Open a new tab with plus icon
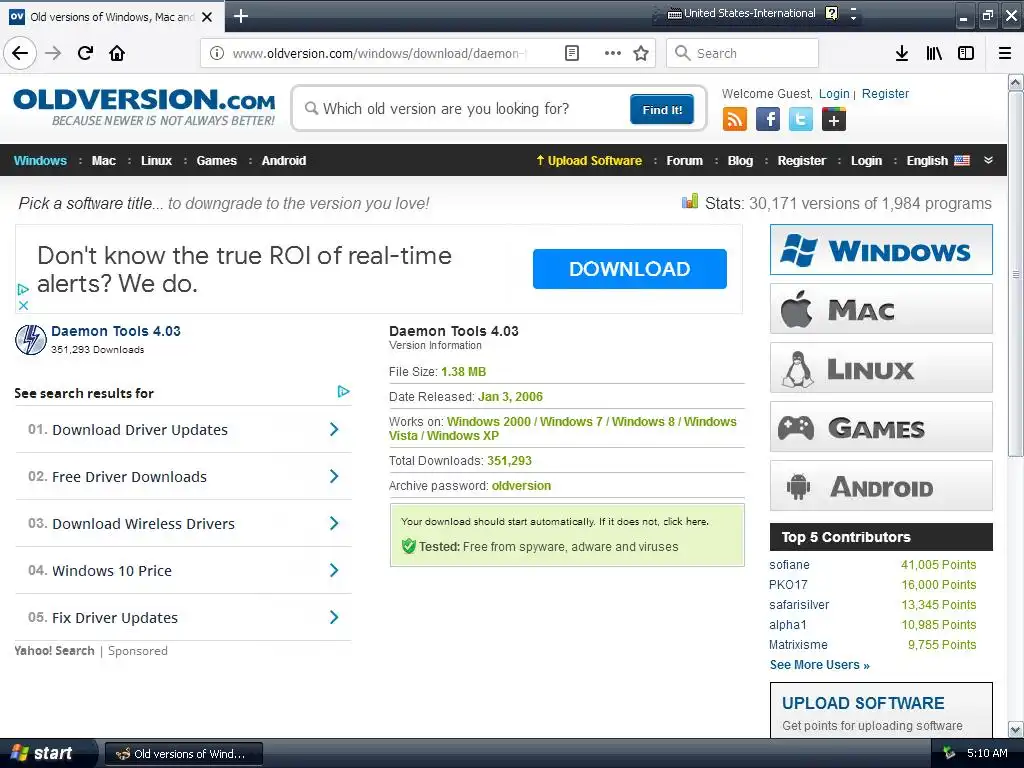This screenshot has height=768, width=1024. [x=240, y=16]
